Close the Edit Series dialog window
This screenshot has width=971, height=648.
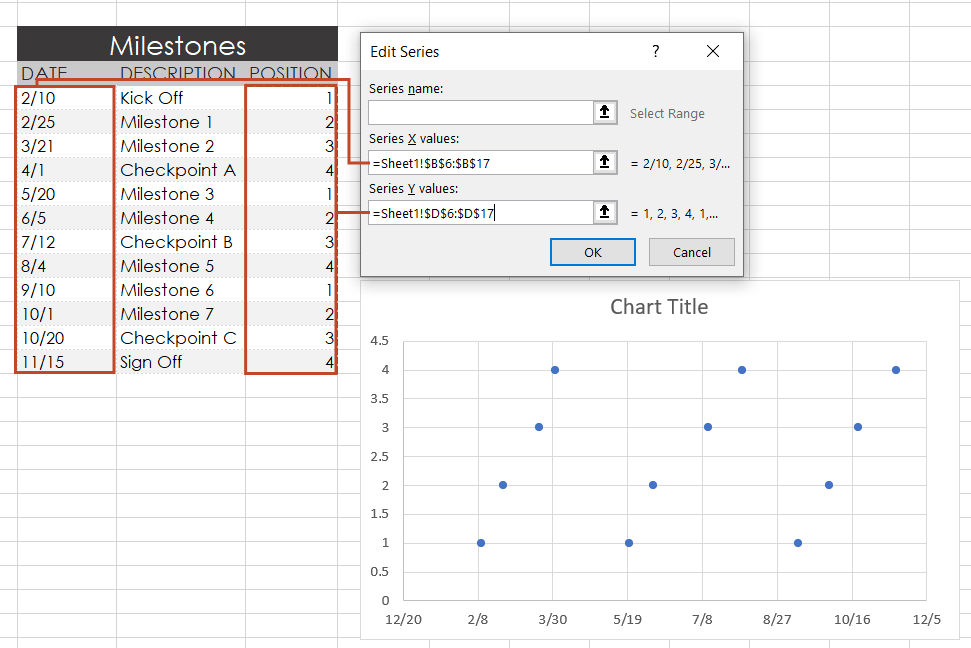[x=712, y=51]
